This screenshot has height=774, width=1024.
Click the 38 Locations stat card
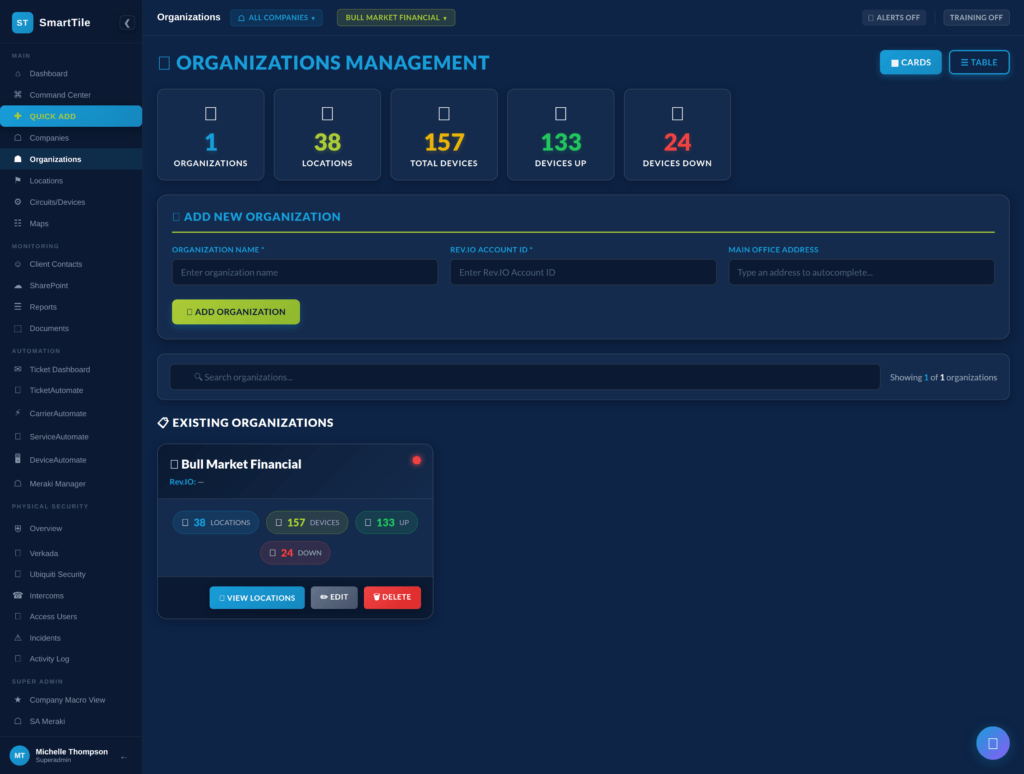(x=327, y=135)
